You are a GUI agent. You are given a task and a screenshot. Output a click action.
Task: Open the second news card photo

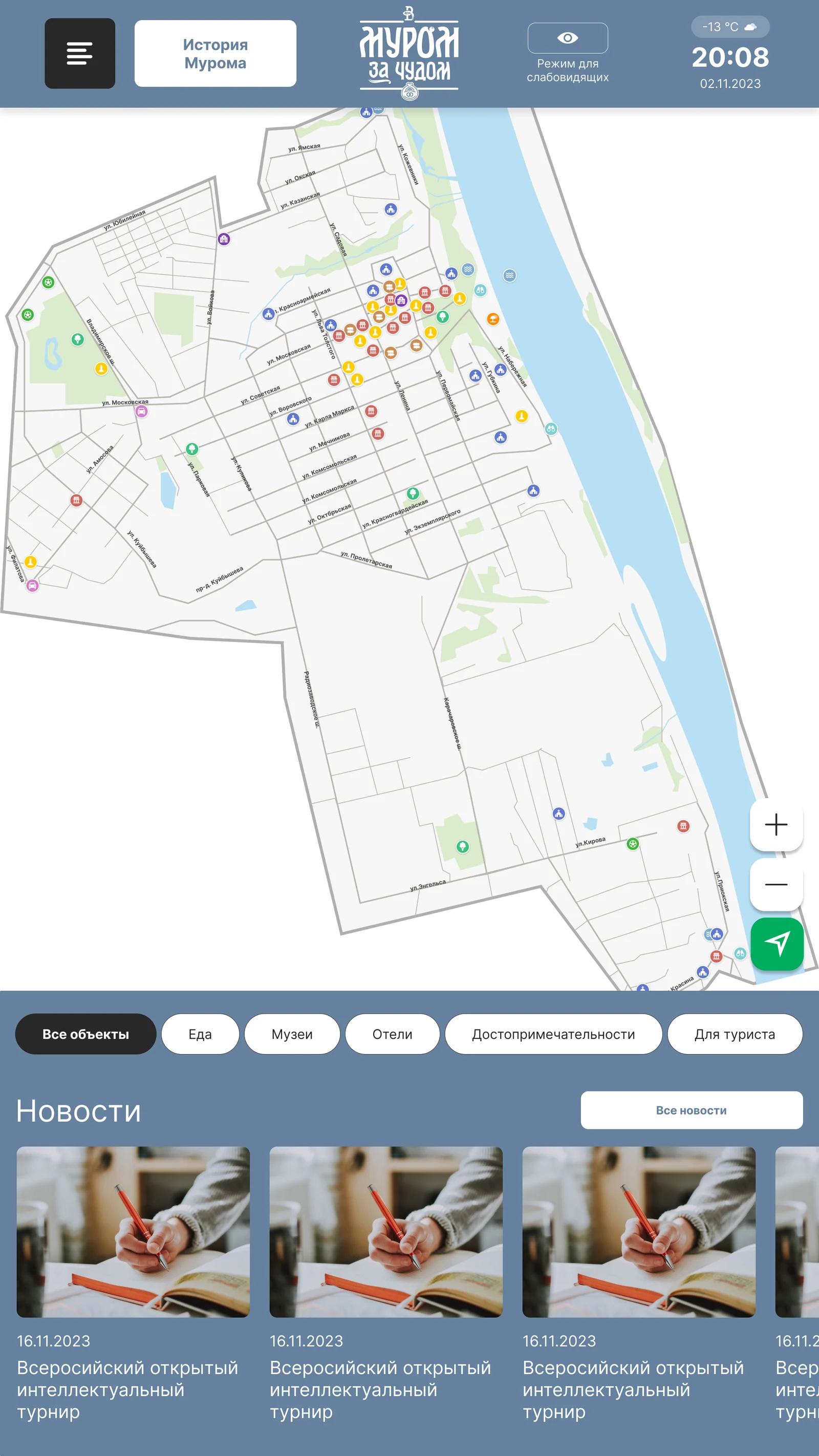click(x=386, y=1232)
